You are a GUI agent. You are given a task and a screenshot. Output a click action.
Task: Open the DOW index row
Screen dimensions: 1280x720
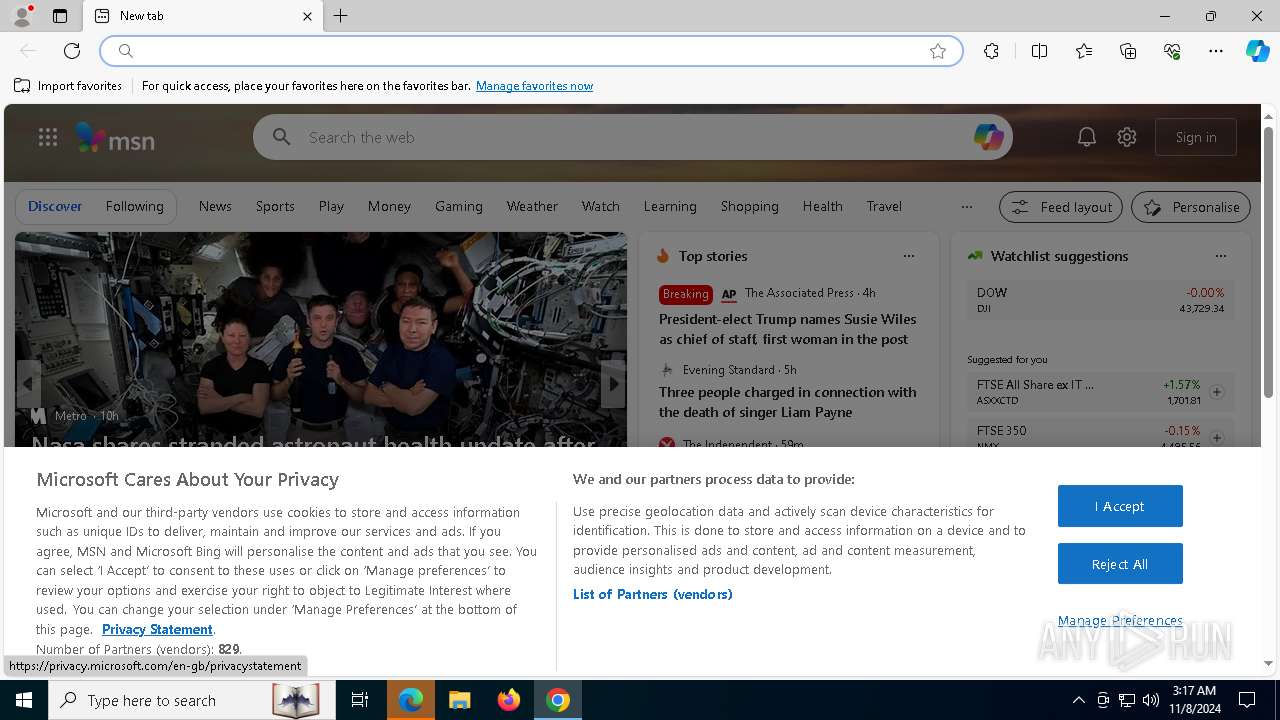pos(1100,300)
